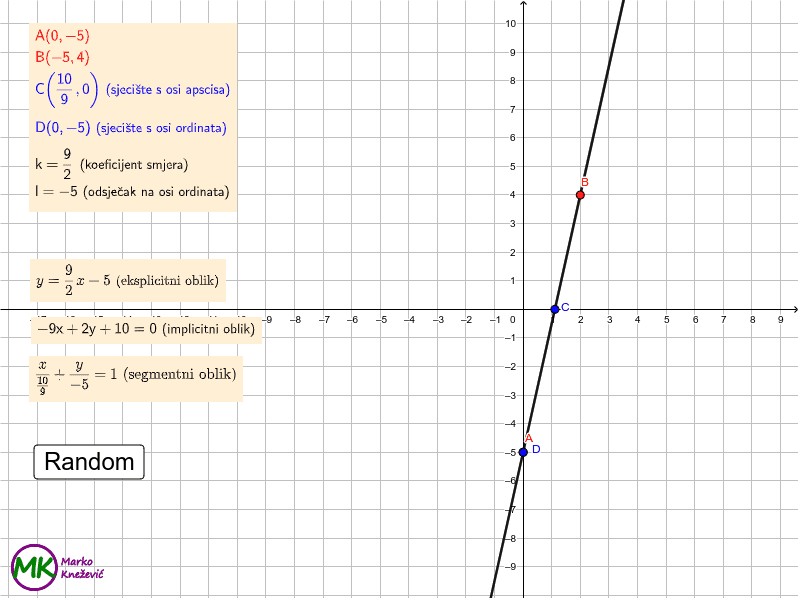Viewport: 800px width, 600px height.
Task: Click the MK Marko Knežević logo
Action: coord(57,567)
